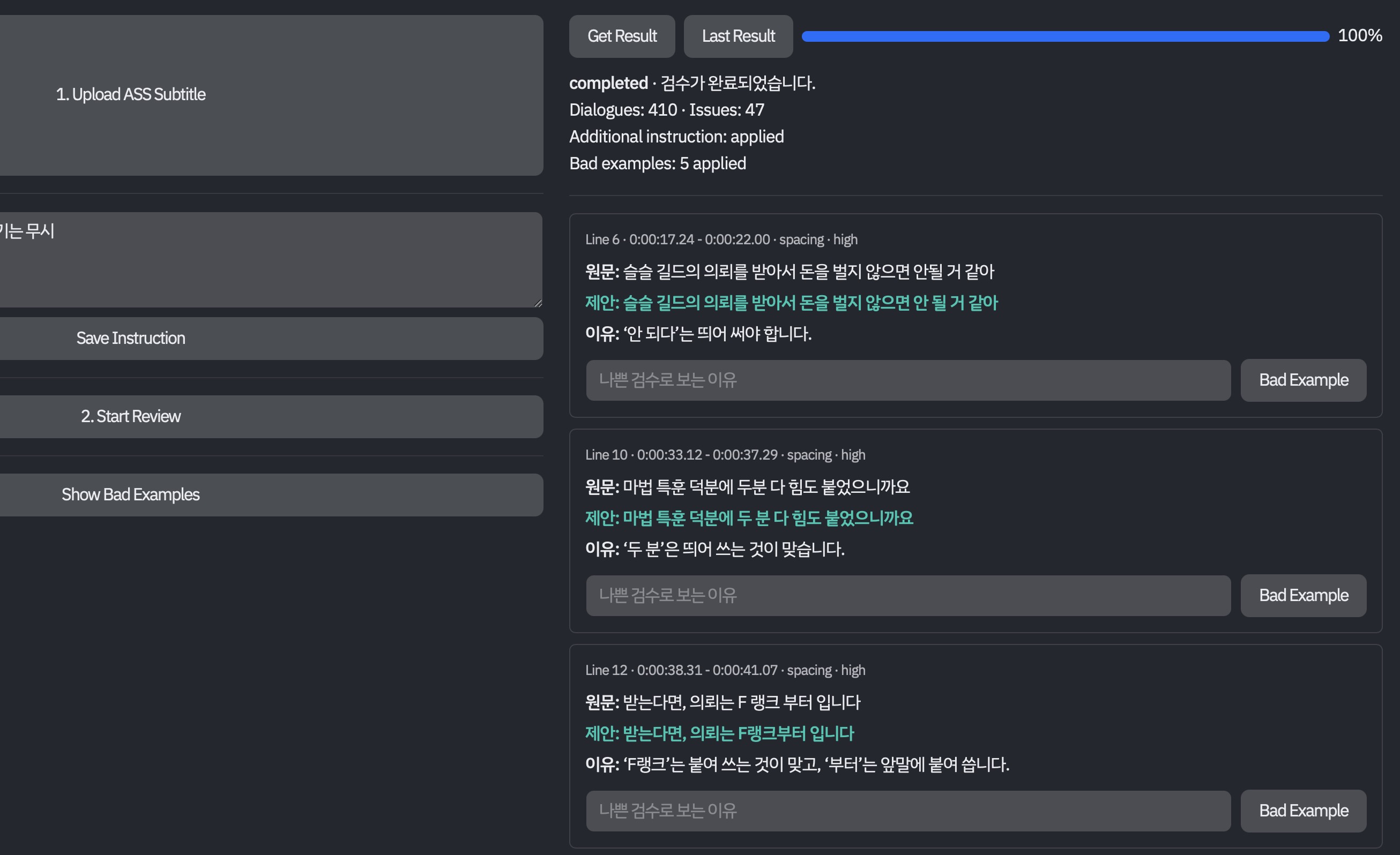This screenshot has height=855, width=1400.
Task: Open the Last Result view
Action: tap(738, 36)
